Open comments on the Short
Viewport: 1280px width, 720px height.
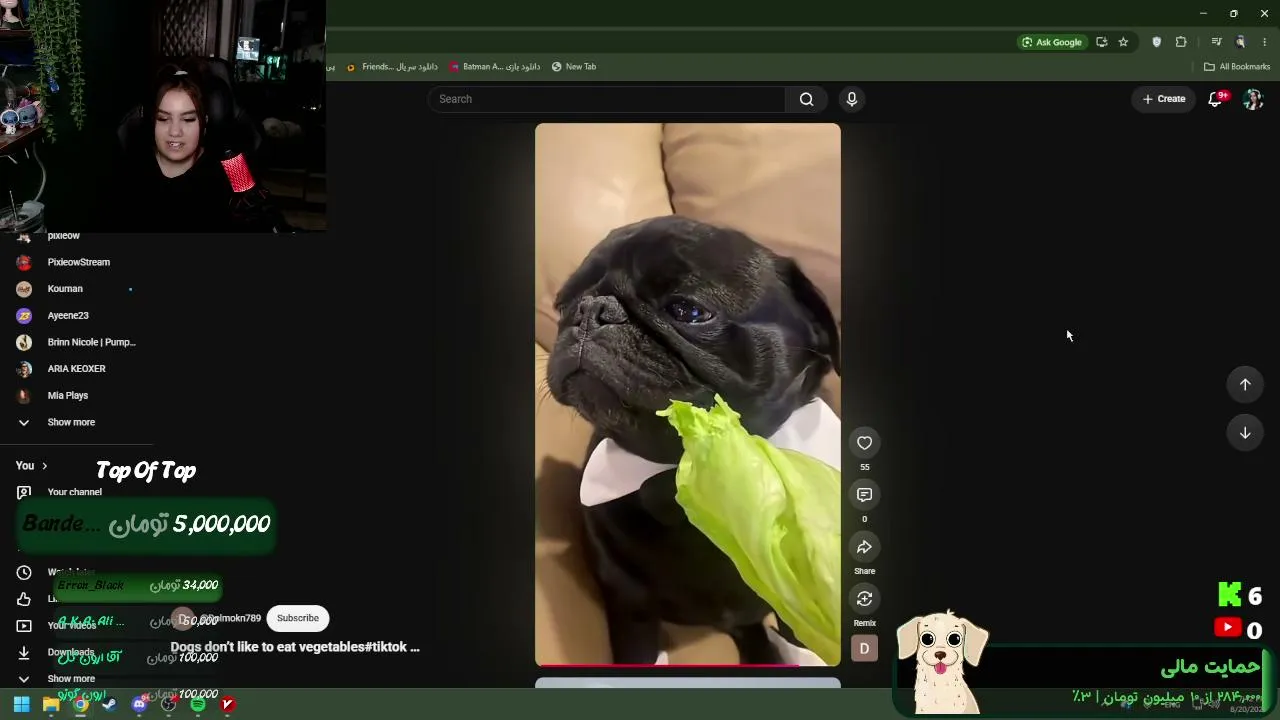864,495
